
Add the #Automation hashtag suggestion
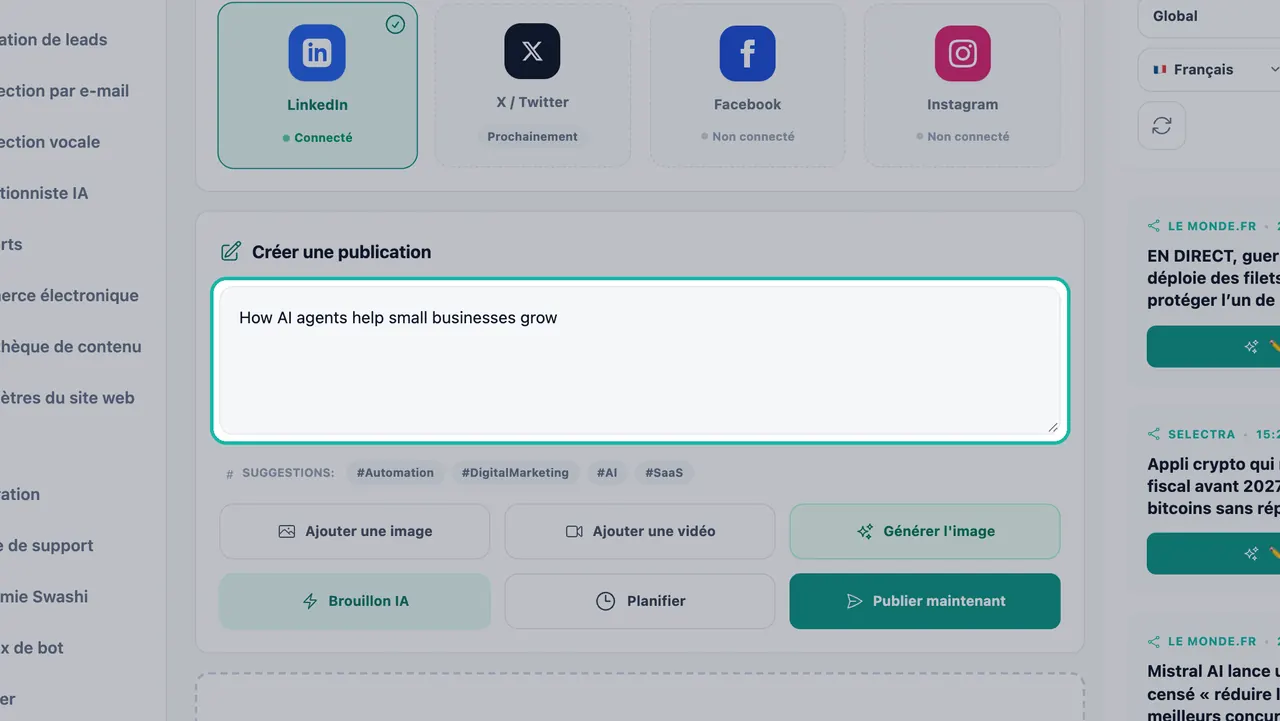click(x=395, y=473)
